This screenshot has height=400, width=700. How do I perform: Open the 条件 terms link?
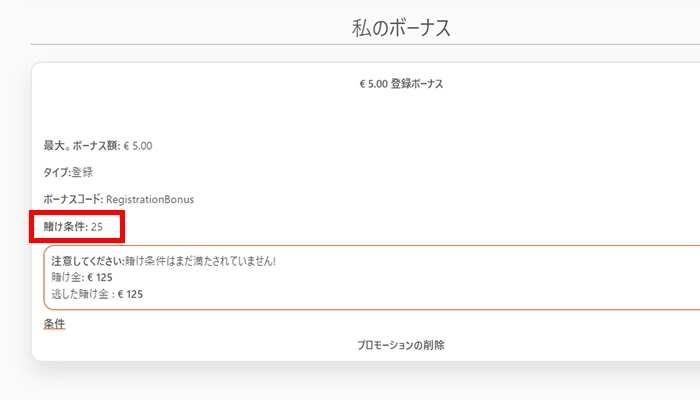[54, 324]
